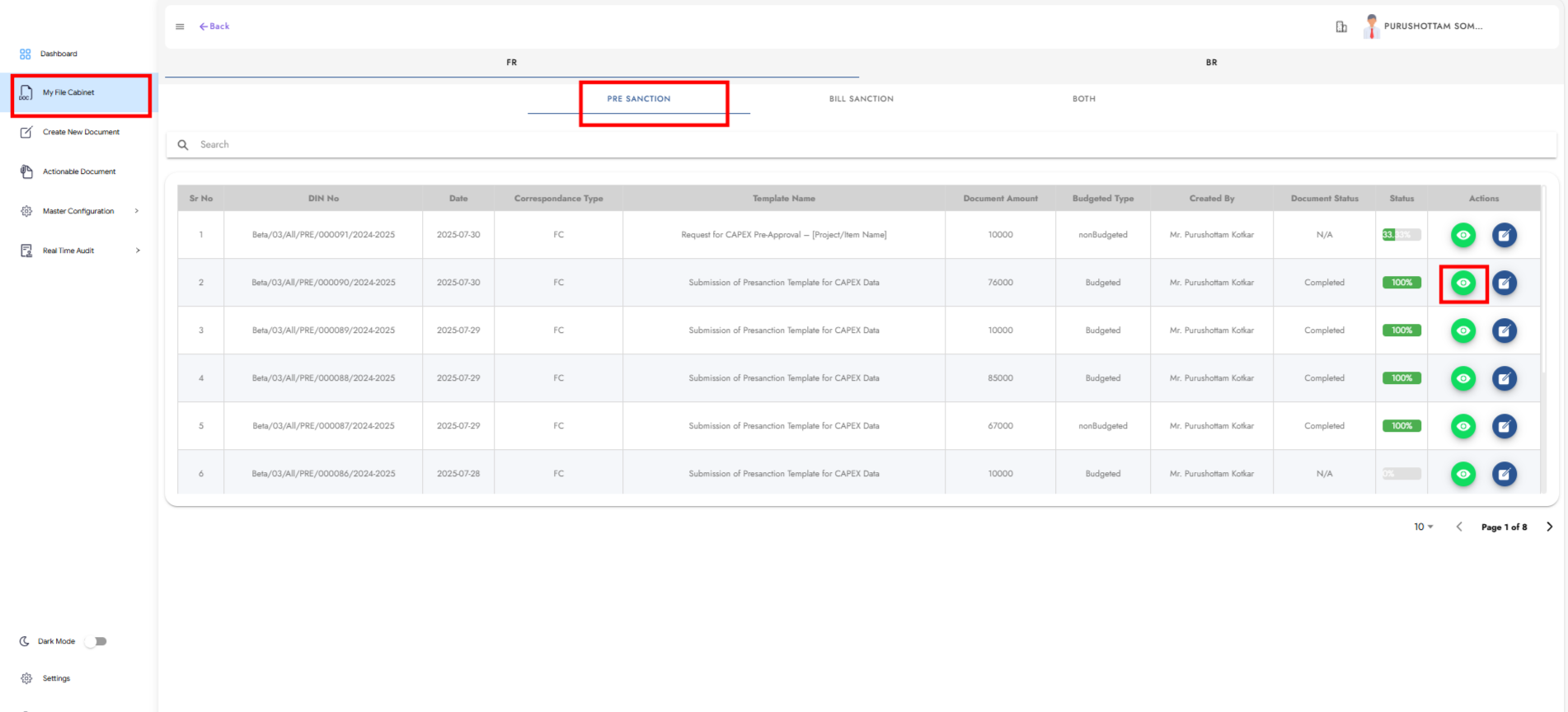View document in row 2 with eye icon
This screenshot has width=1568, height=712.
point(1462,283)
